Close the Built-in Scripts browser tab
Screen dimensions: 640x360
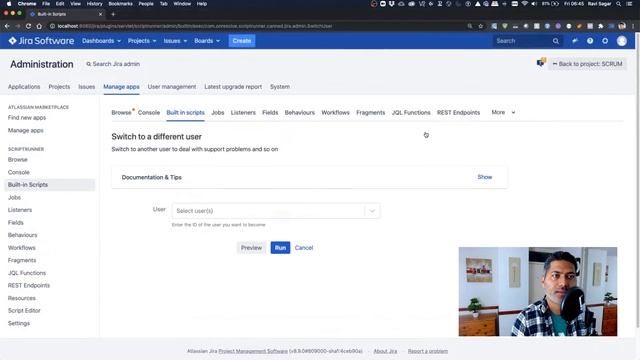100,14
